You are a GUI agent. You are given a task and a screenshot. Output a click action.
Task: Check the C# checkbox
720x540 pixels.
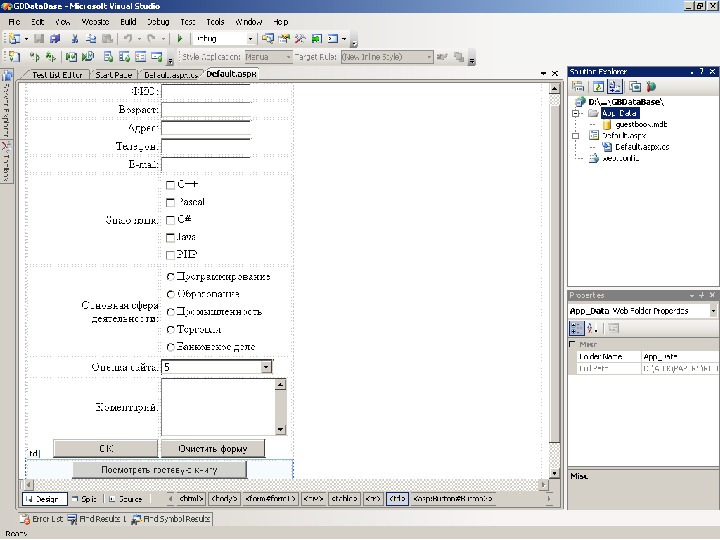(x=170, y=220)
